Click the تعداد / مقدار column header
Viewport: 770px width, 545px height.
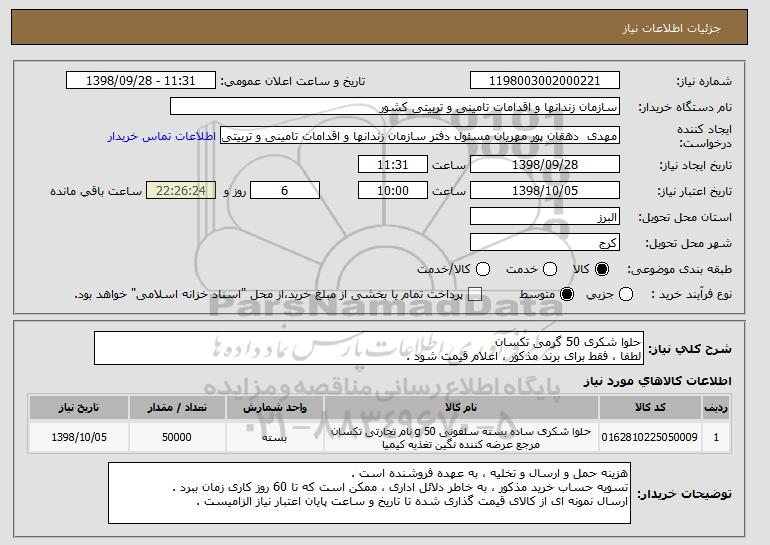click(177, 408)
